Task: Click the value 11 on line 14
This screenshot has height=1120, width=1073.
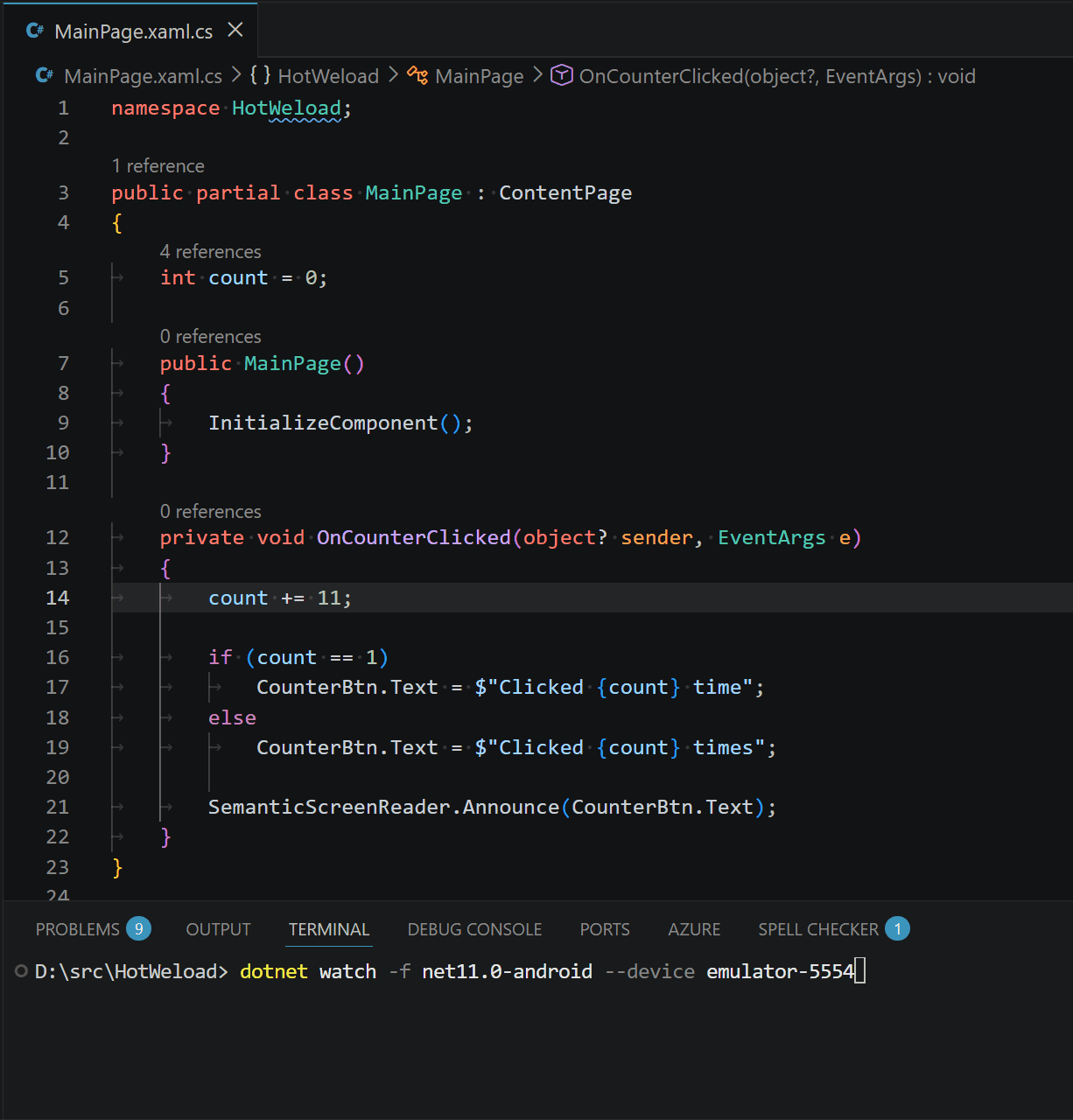Action: [329, 598]
